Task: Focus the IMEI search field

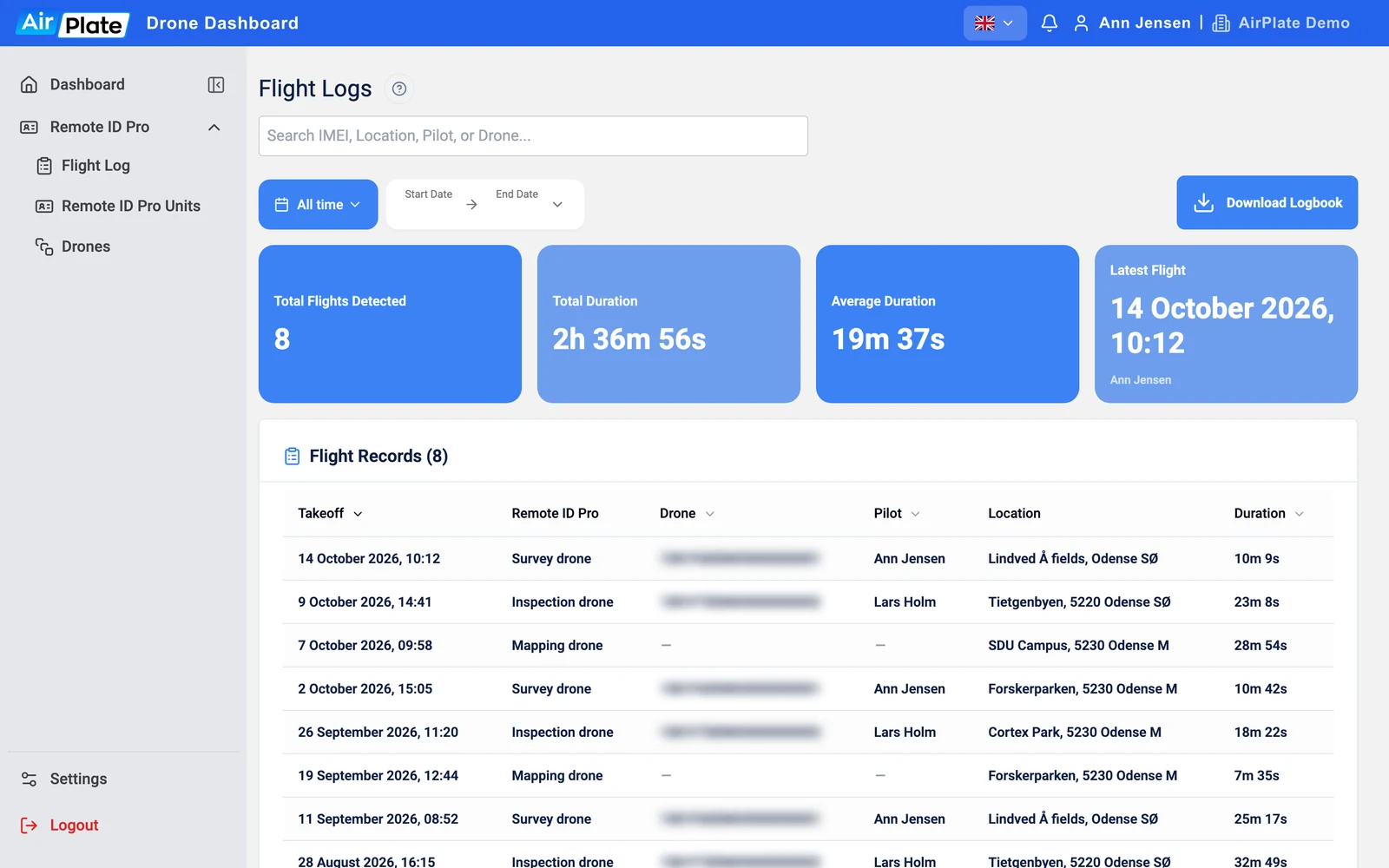Action: (x=533, y=136)
